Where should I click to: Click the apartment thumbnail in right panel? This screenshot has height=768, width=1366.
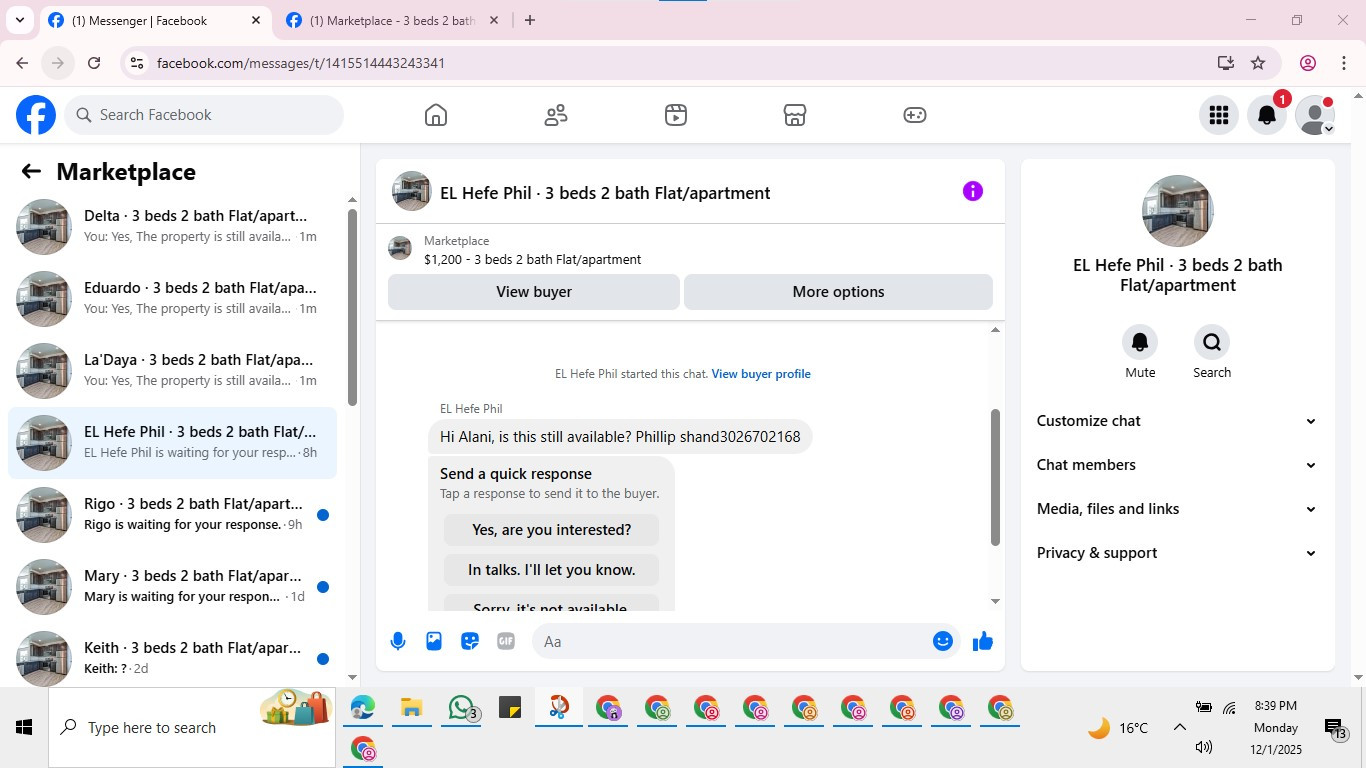(x=1178, y=211)
